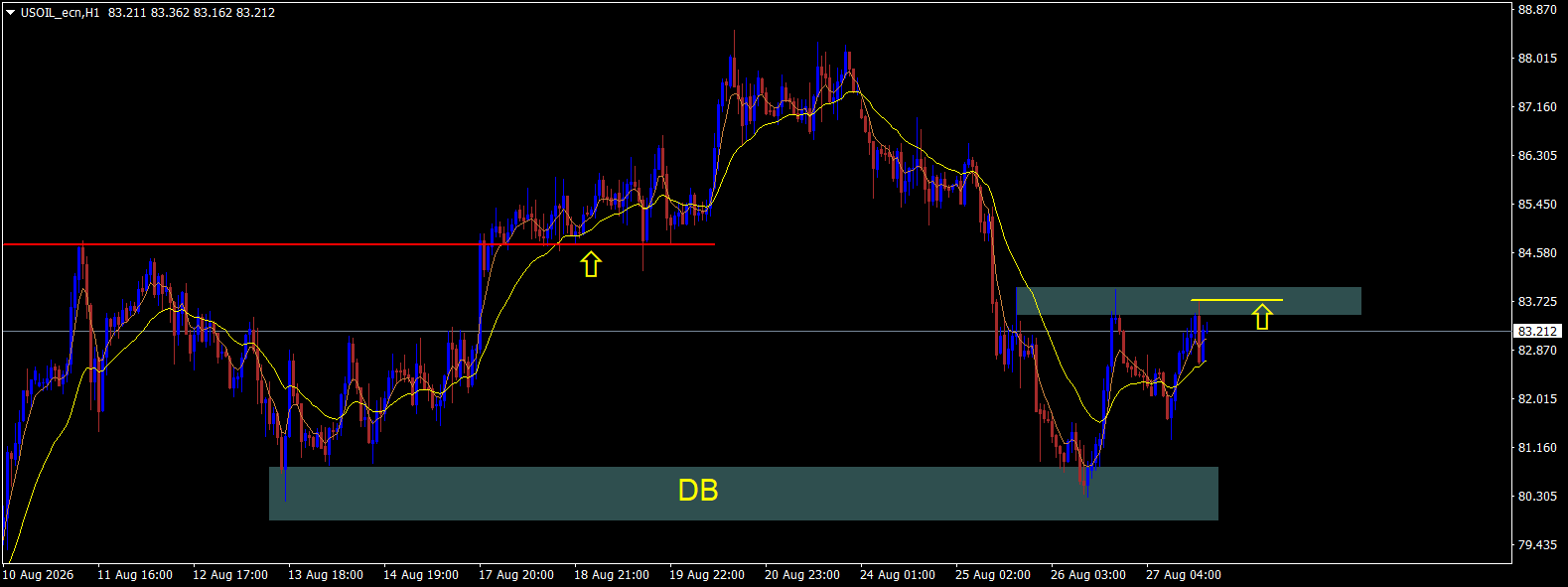Viewport: 1568px width, 587px height.
Task: Click the current price label 83.212
Action: coord(1537,331)
